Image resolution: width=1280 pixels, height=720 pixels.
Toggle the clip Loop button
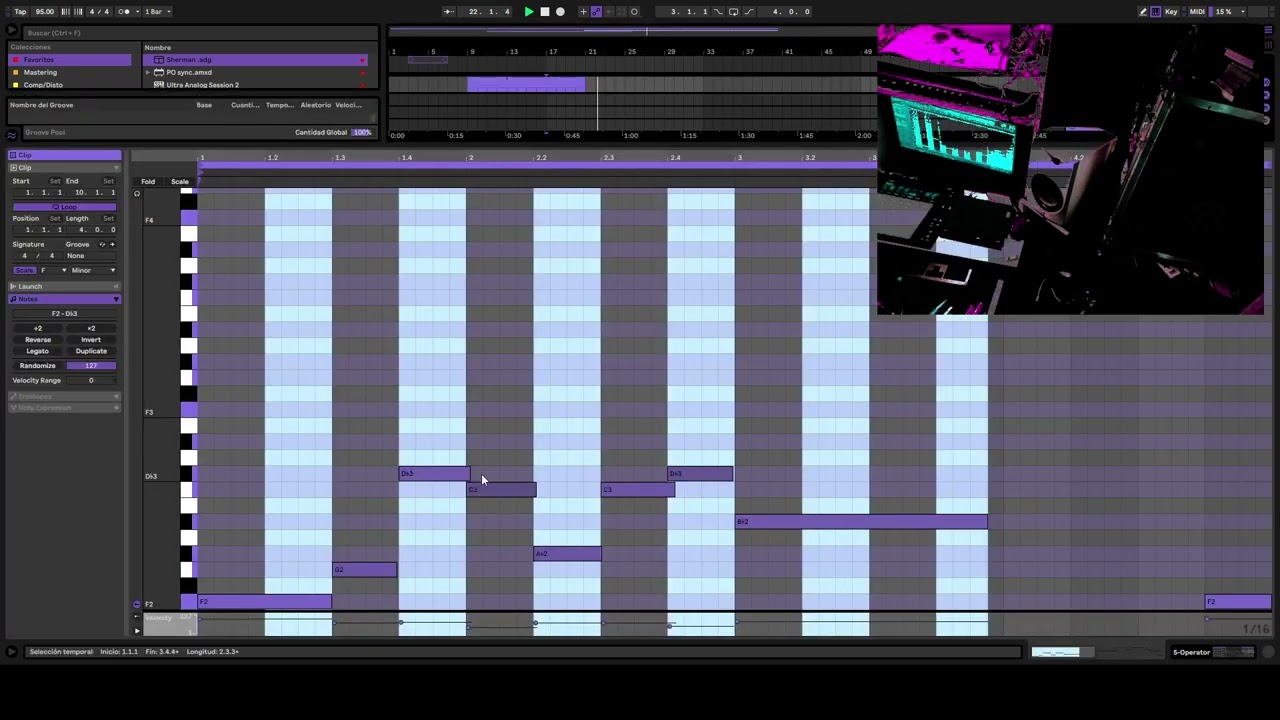(x=65, y=207)
